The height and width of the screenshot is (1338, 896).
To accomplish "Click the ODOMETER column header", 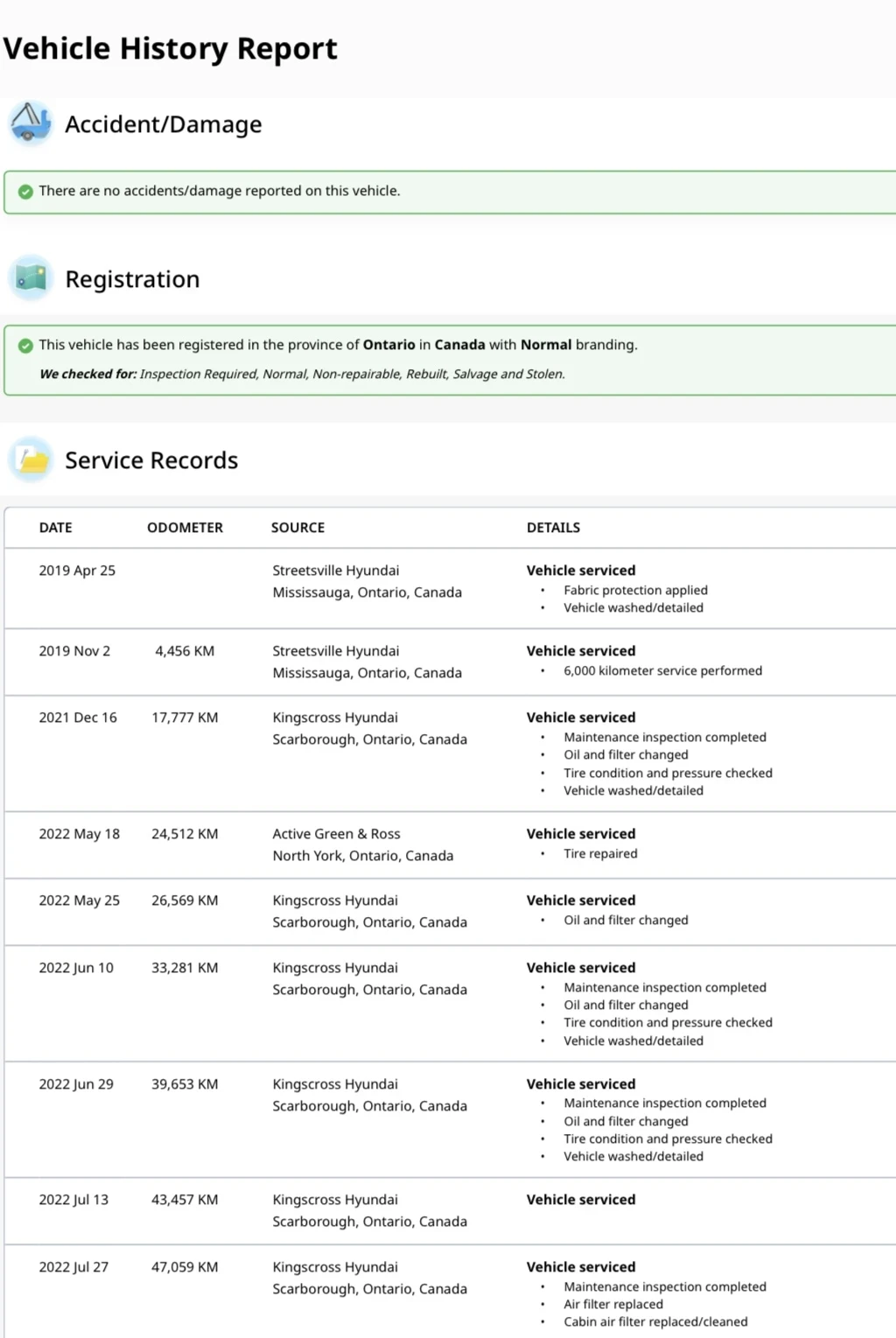I will click(x=185, y=528).
